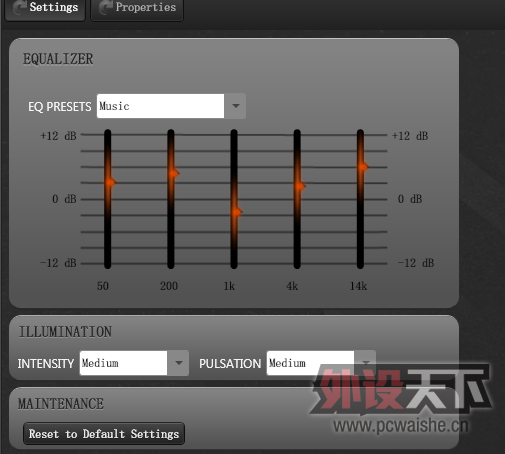Click the www.pcwaishe.cn watermark link
505x454 pixels.
(401, 426)
